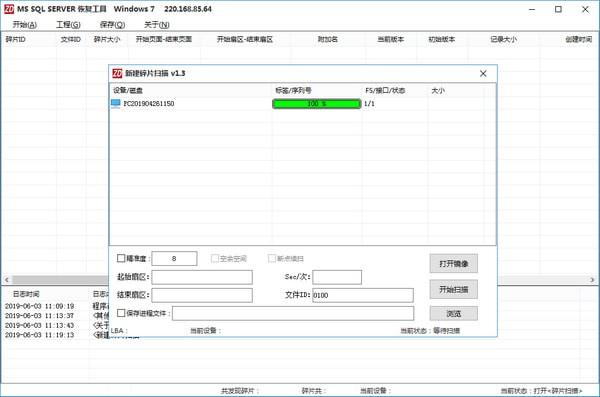
Task: Enable the 保存进程文件 checkbox
Action: 121,313
